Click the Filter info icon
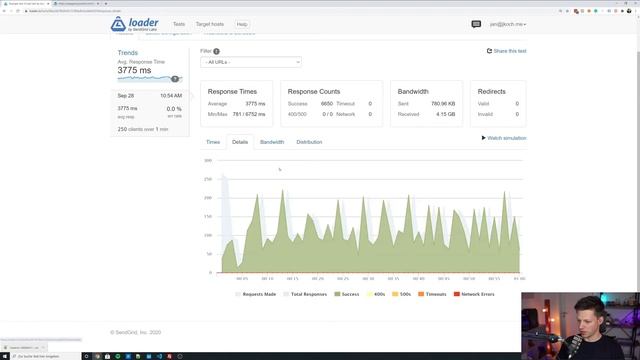Viewport: 640px width, 360px height. [x=216, y=51]
